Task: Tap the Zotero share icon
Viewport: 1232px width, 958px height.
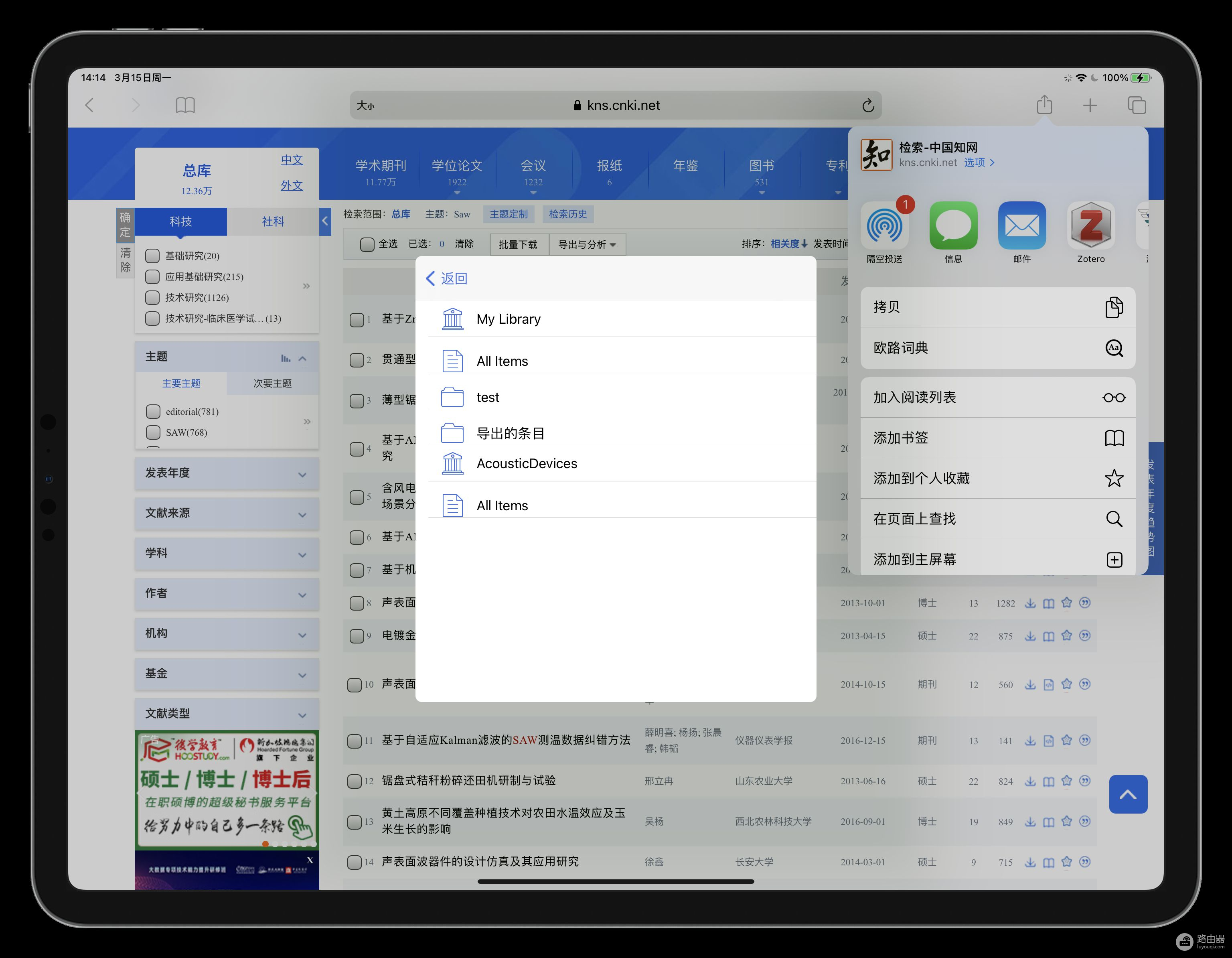Action: tap(1090, 227)
